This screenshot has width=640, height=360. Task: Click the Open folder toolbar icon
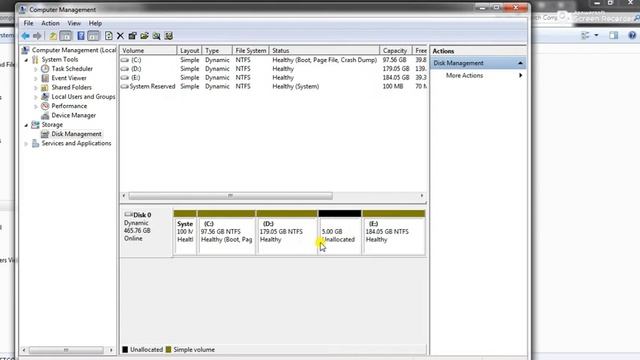click(x=144, y=36)
